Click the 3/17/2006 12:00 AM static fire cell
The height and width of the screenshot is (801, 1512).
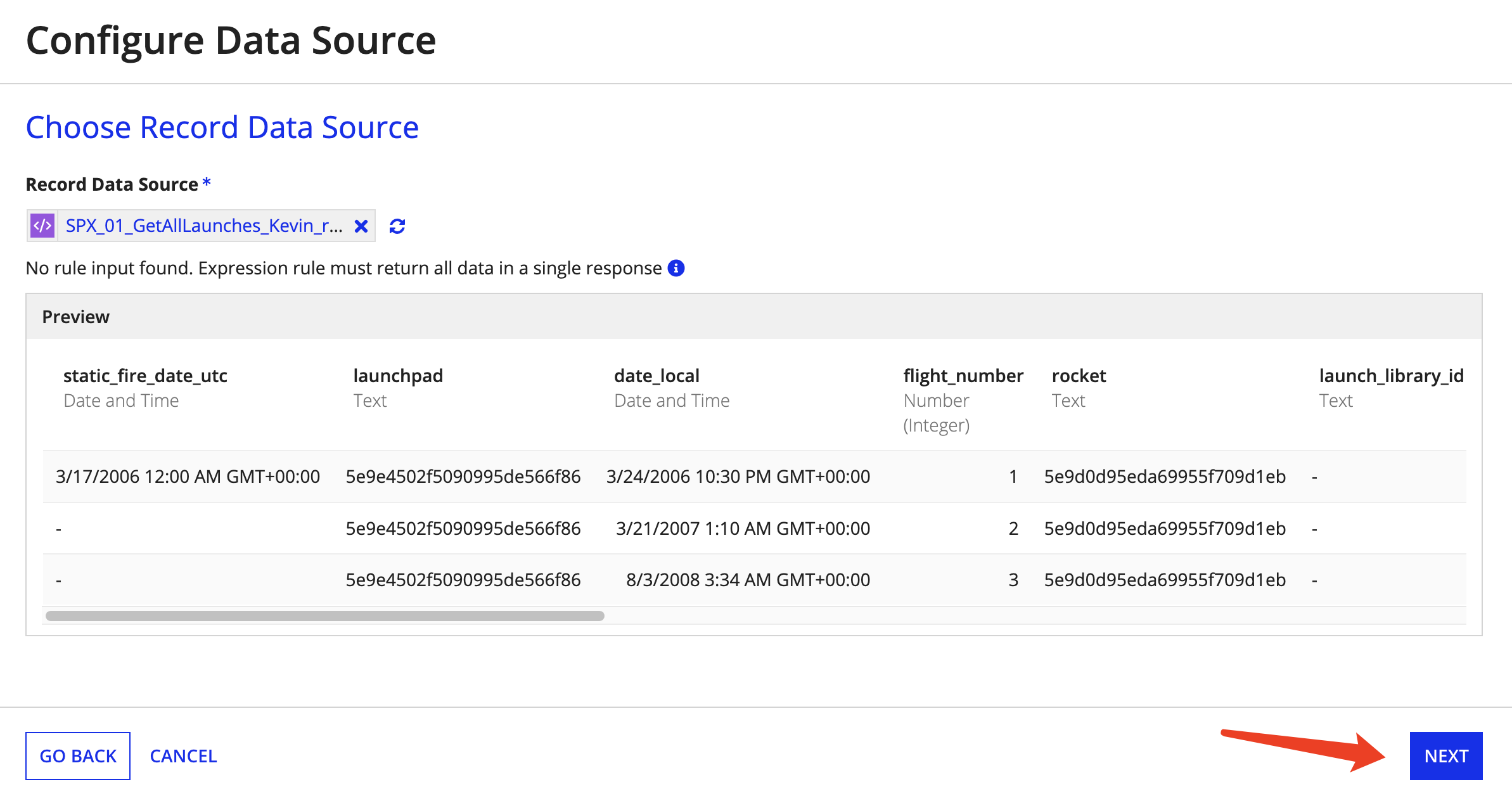[x=188, y=477]
